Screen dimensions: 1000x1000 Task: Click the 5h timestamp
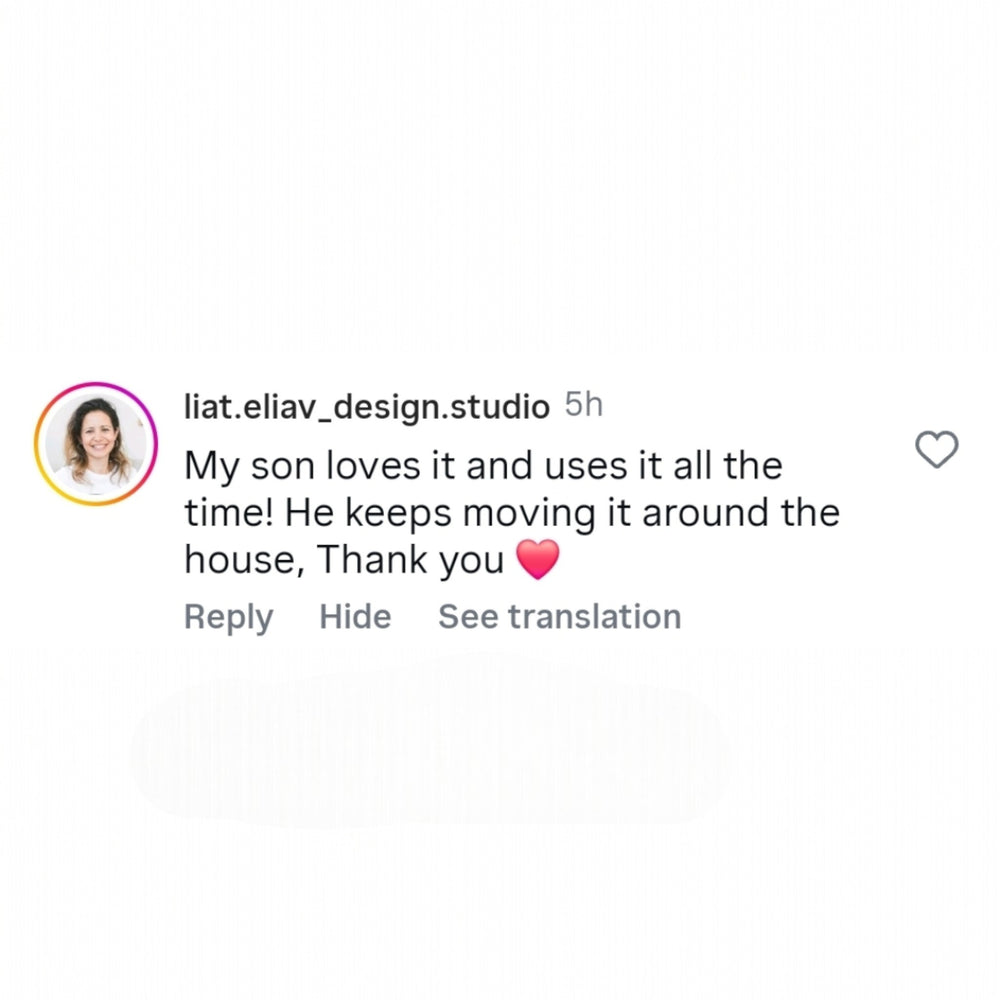tap(584, 405)
